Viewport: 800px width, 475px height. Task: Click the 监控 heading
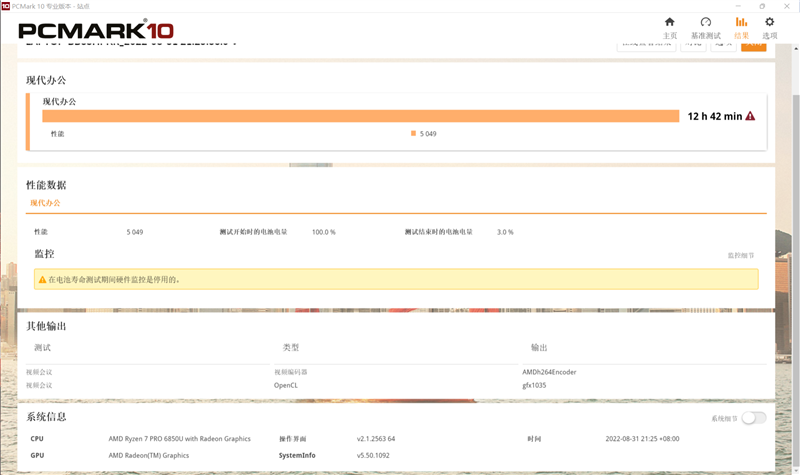tap(44, 254)
